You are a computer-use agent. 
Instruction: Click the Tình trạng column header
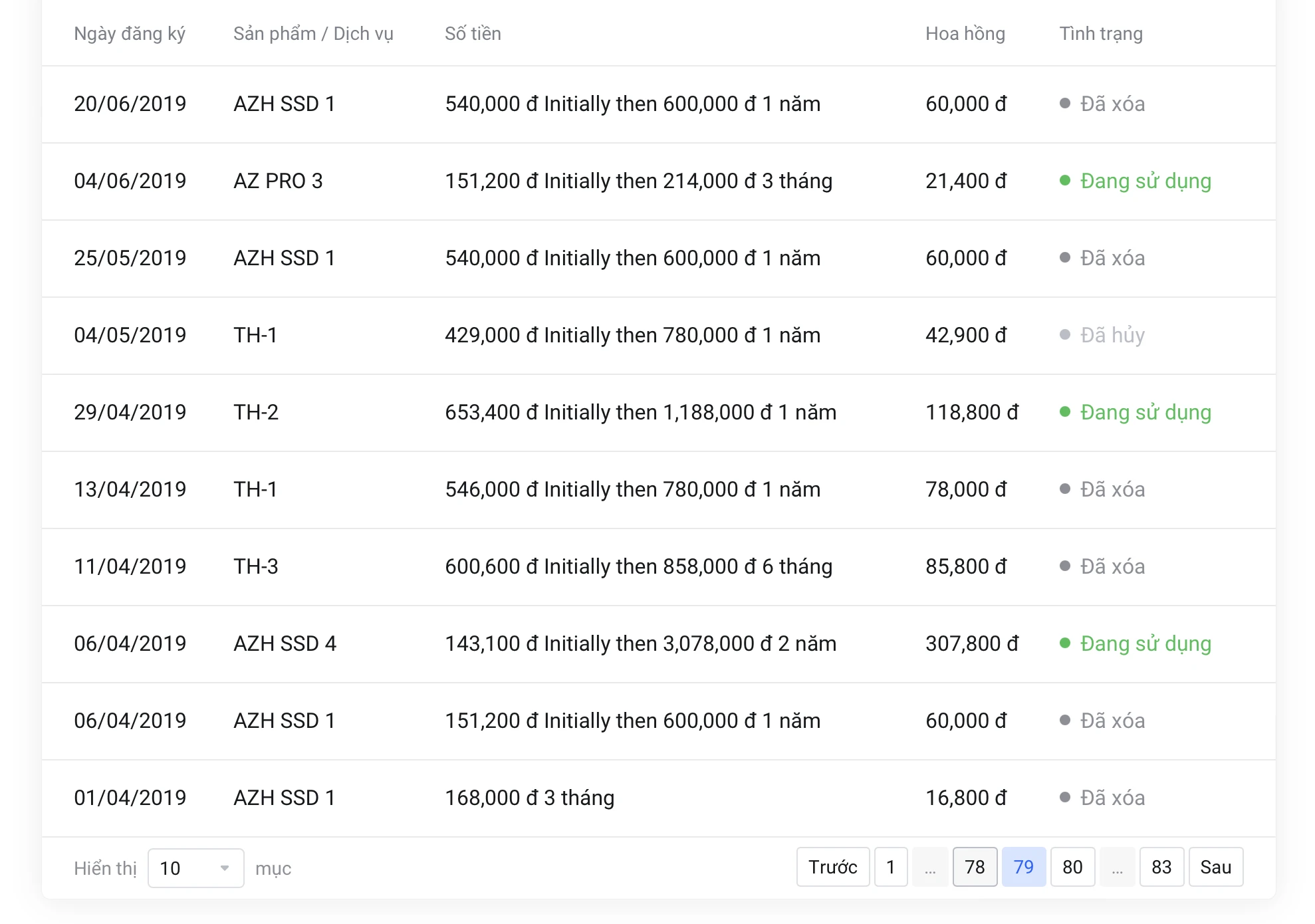click(x=1101, y=34)
